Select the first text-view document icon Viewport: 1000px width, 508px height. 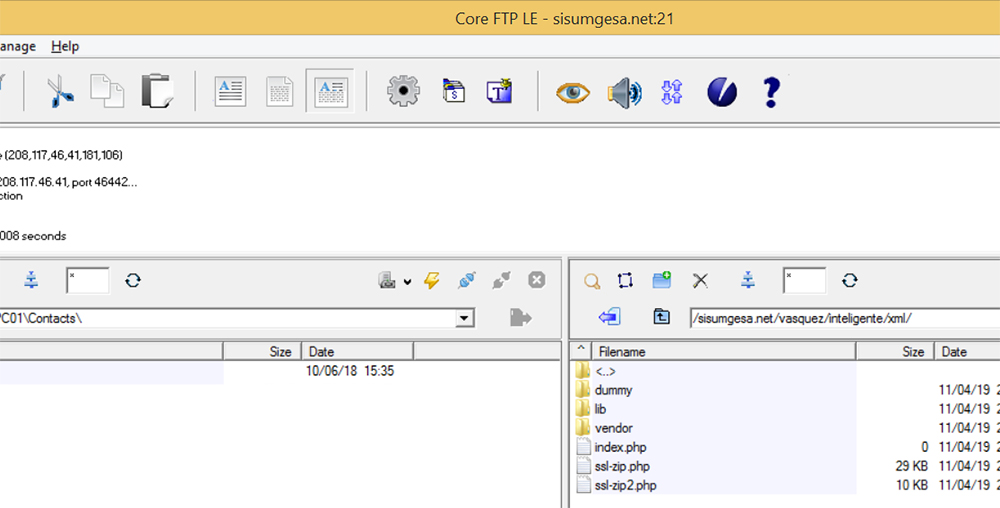pyautogui.click(x=230, y=91)
